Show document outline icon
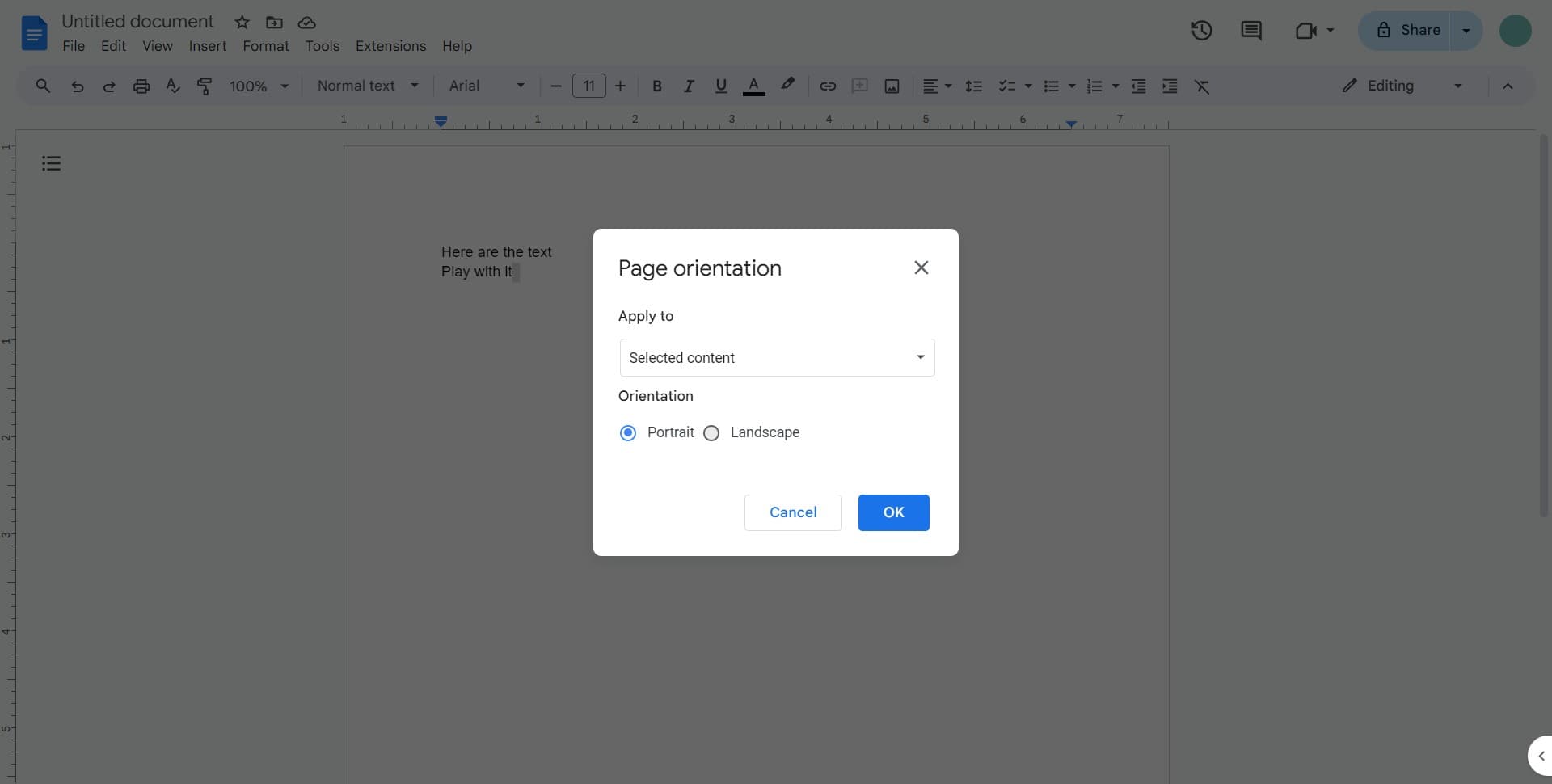Screen dimensions: 1552x784 51,164
